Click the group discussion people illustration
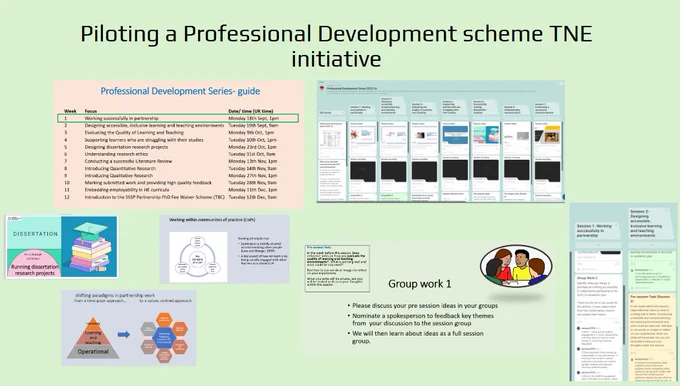Screen dimensions: 680x386 tap(516, 266)
